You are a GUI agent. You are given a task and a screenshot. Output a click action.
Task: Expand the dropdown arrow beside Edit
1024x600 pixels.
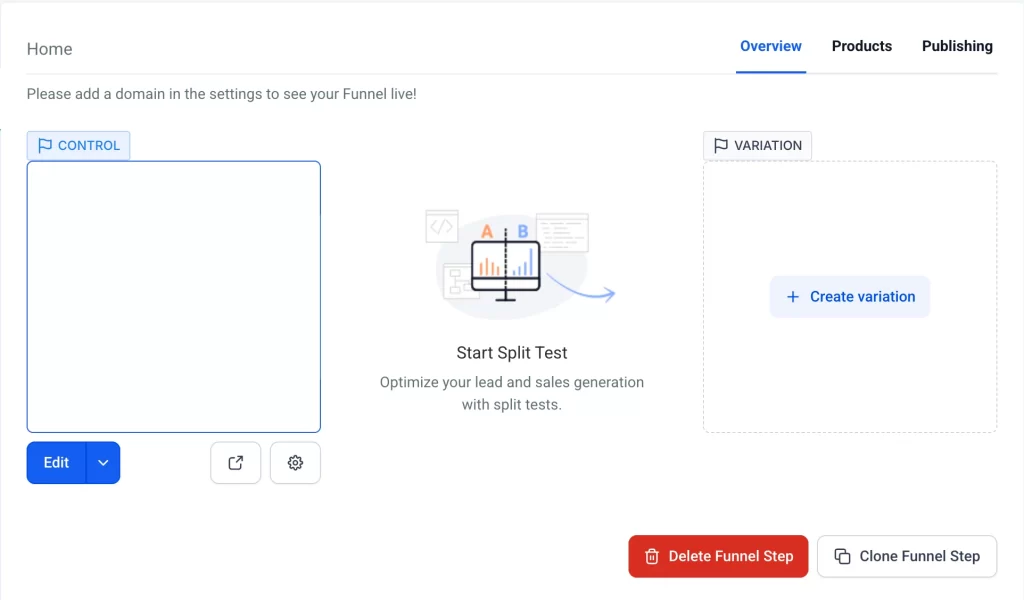pyautogui.click(x=103, y=463)
